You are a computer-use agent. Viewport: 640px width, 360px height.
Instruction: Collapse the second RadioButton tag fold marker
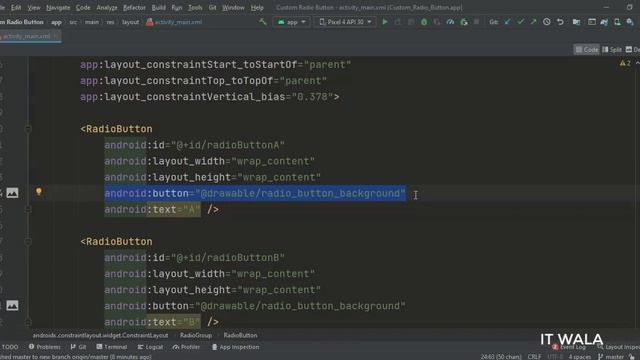click(28, 242)
